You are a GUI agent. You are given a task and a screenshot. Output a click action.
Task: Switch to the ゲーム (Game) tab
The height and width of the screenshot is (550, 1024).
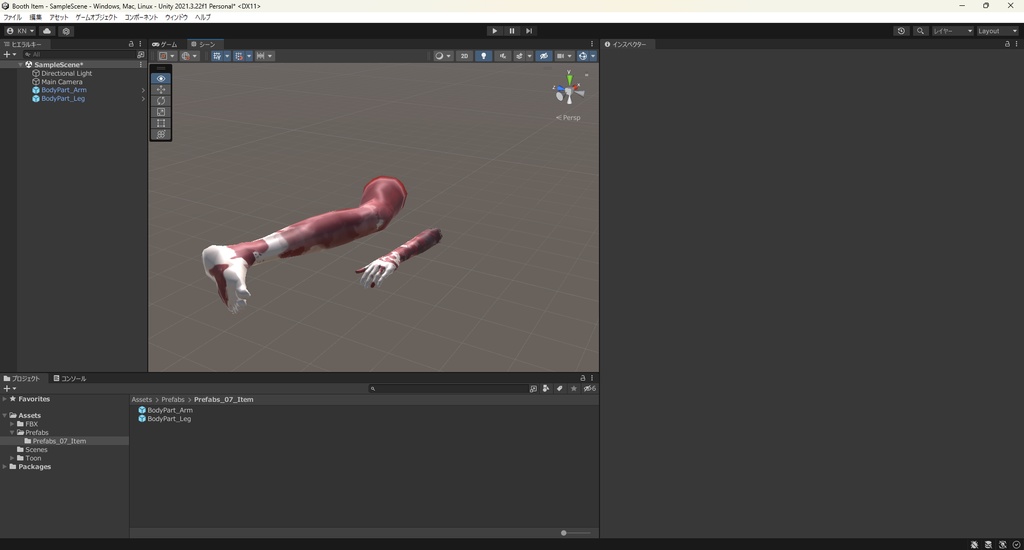click(x=165, y=44)
